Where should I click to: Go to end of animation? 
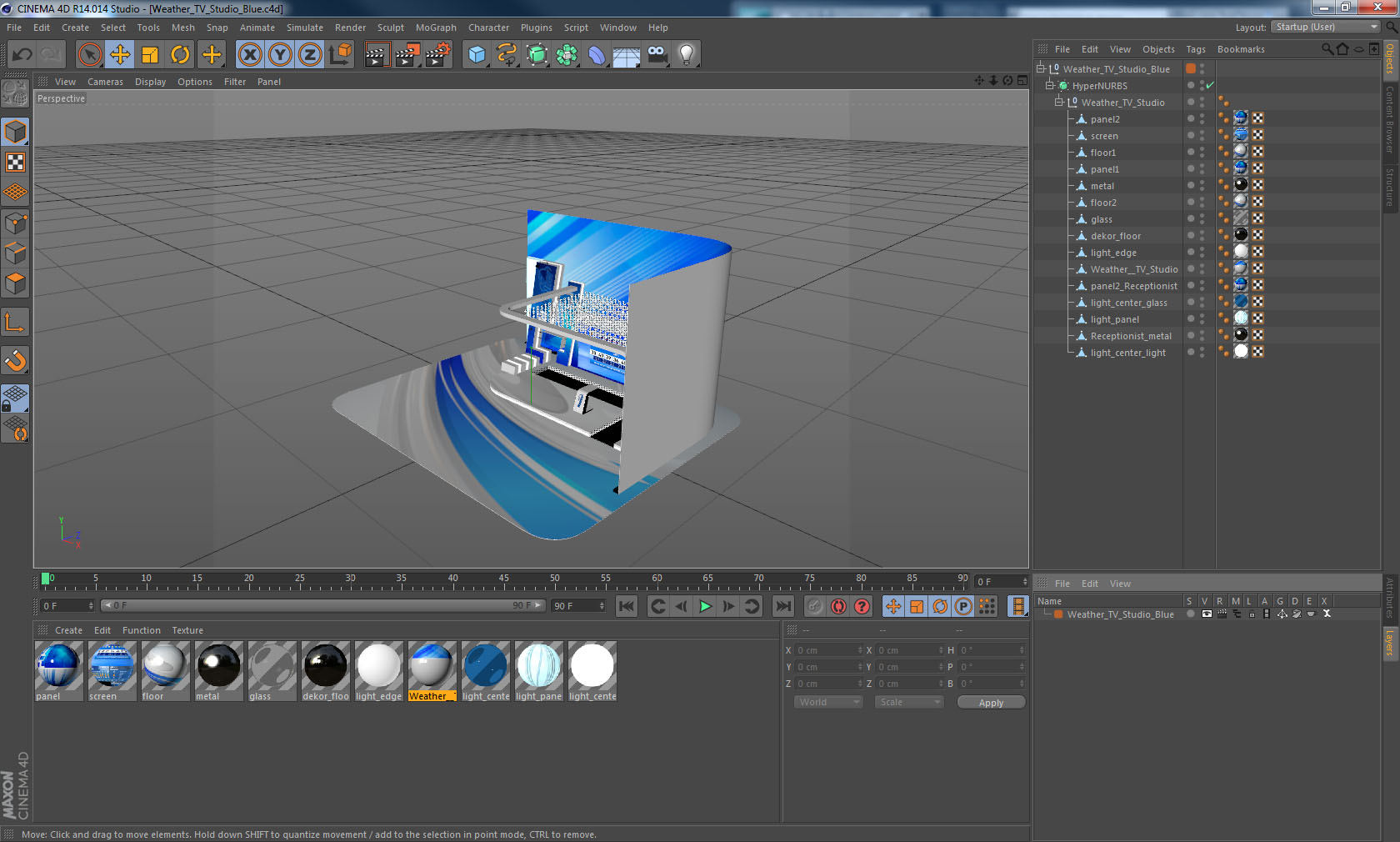[783, 606]
